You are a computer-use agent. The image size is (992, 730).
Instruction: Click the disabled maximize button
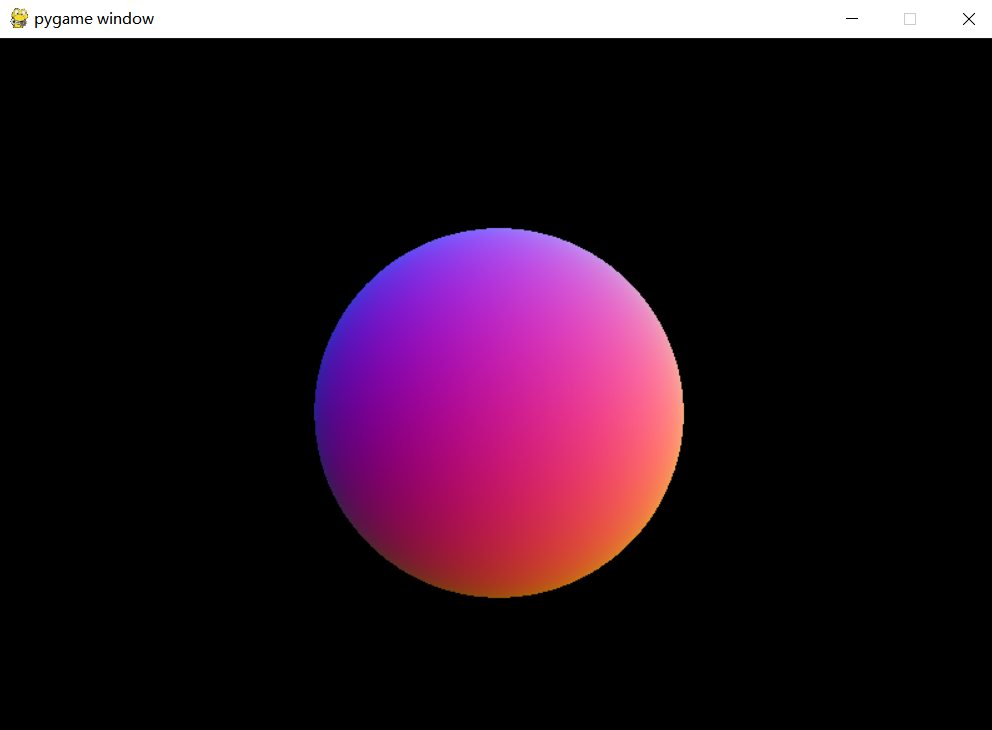click(910, 19)
